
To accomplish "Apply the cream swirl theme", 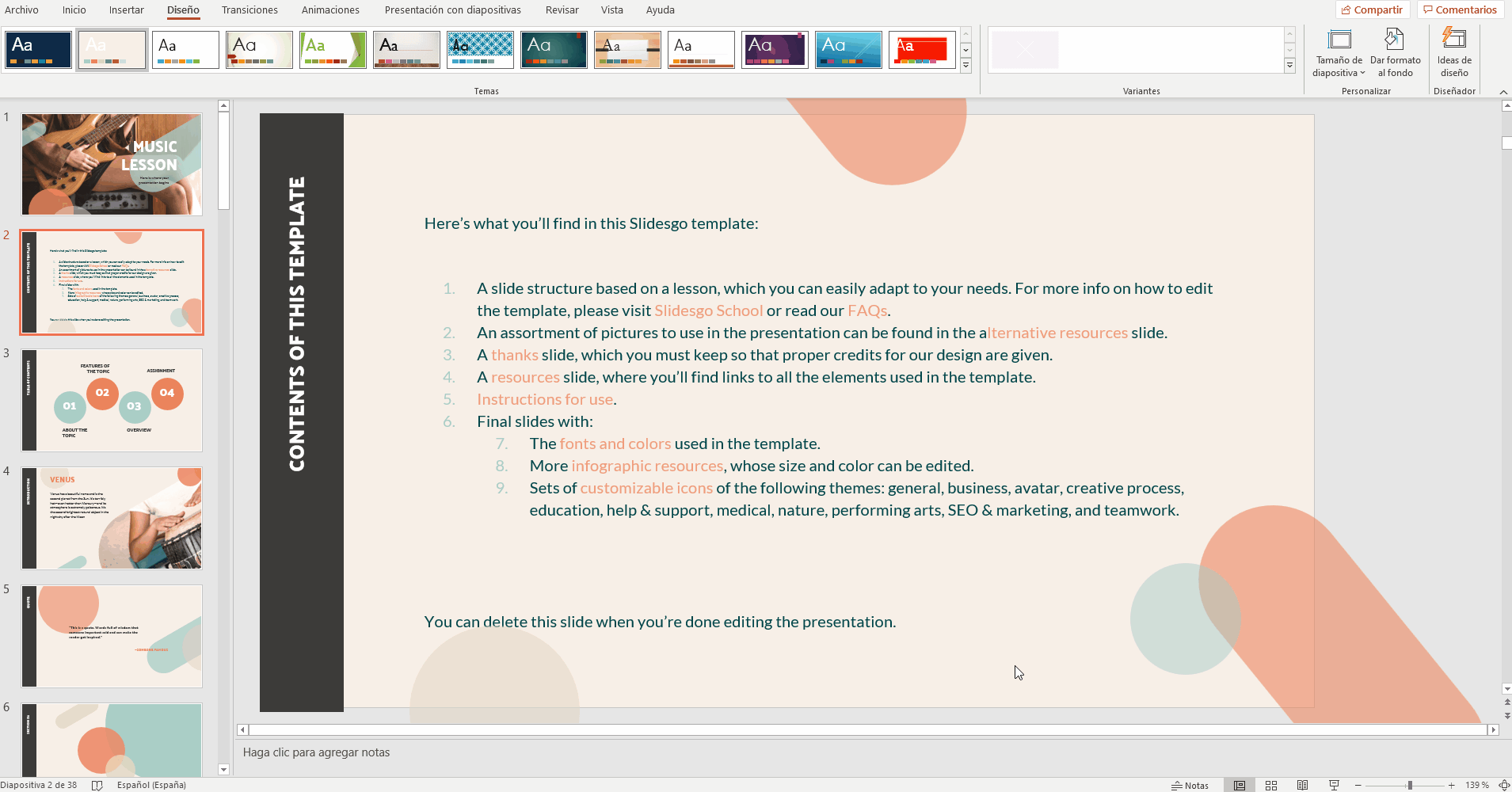I will [259, 49].
